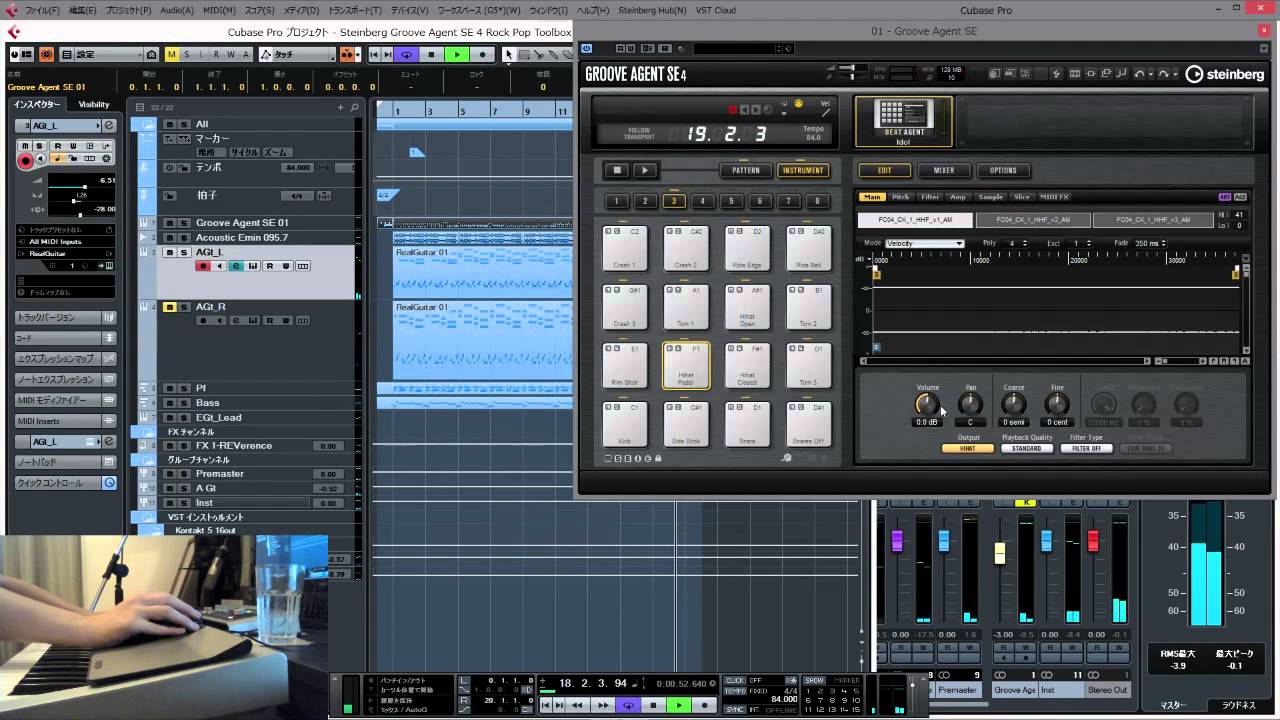
Task: Click the track list search magnifier icon
Action: point(355,107)
